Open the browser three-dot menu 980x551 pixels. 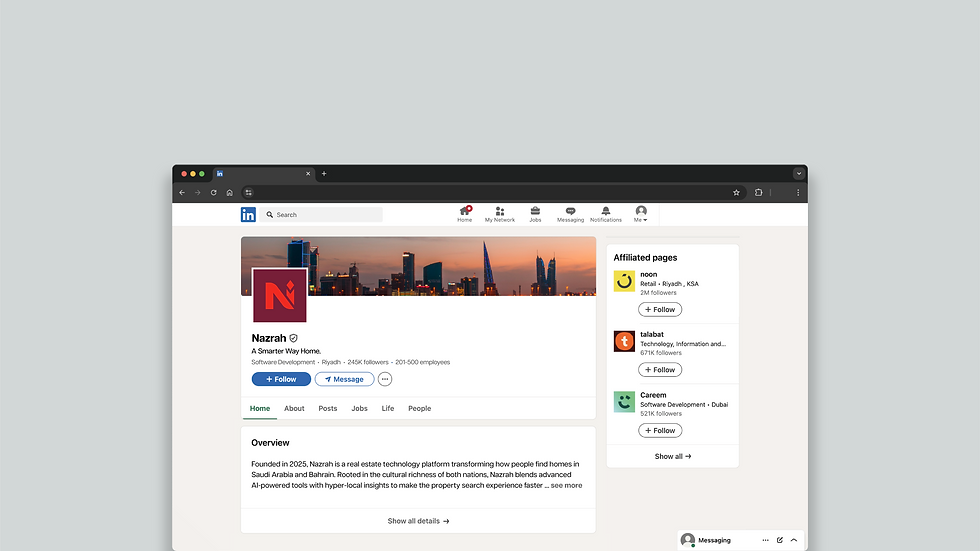798,192
